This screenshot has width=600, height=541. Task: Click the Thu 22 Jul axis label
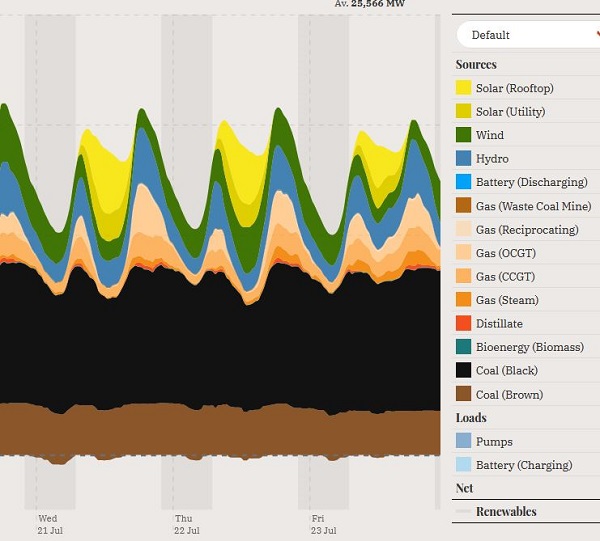tap(187, 524)
